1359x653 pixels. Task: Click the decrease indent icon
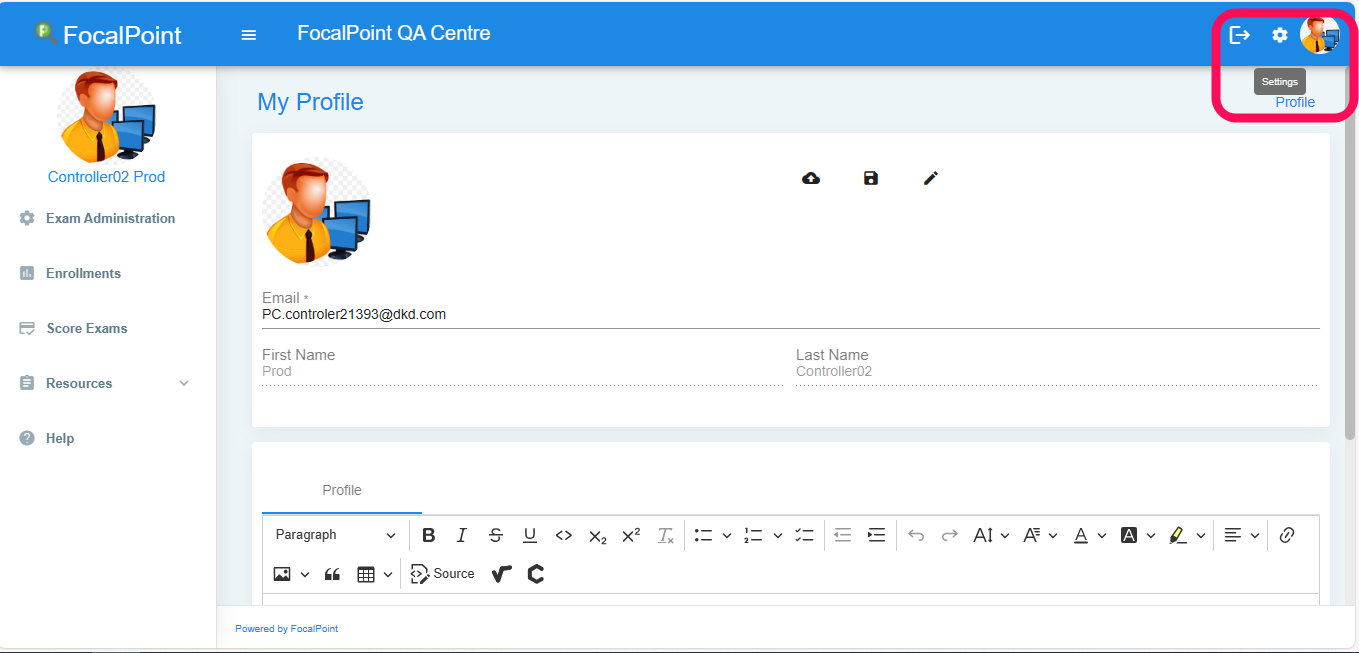click(x=843, y=535)
